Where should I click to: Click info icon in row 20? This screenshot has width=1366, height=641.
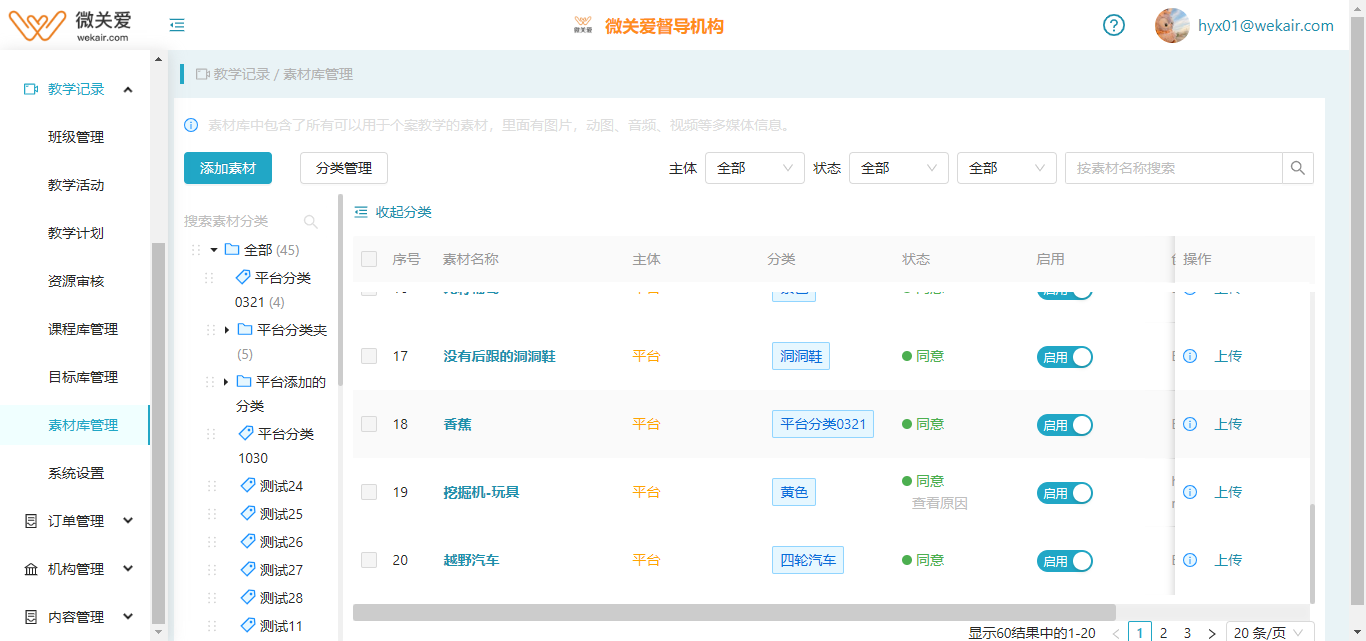tap(1190, 560)
